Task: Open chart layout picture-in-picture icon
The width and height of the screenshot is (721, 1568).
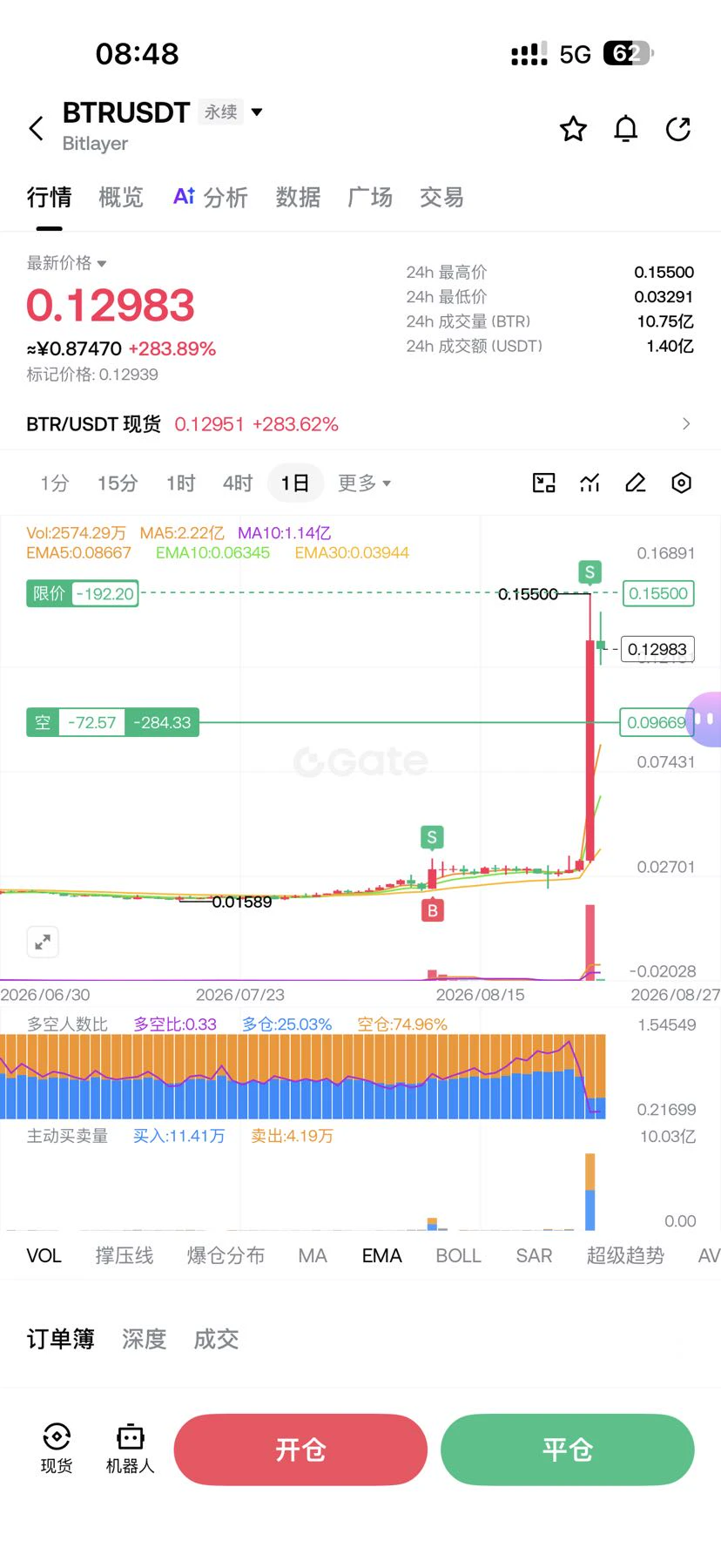Action: 544,483
